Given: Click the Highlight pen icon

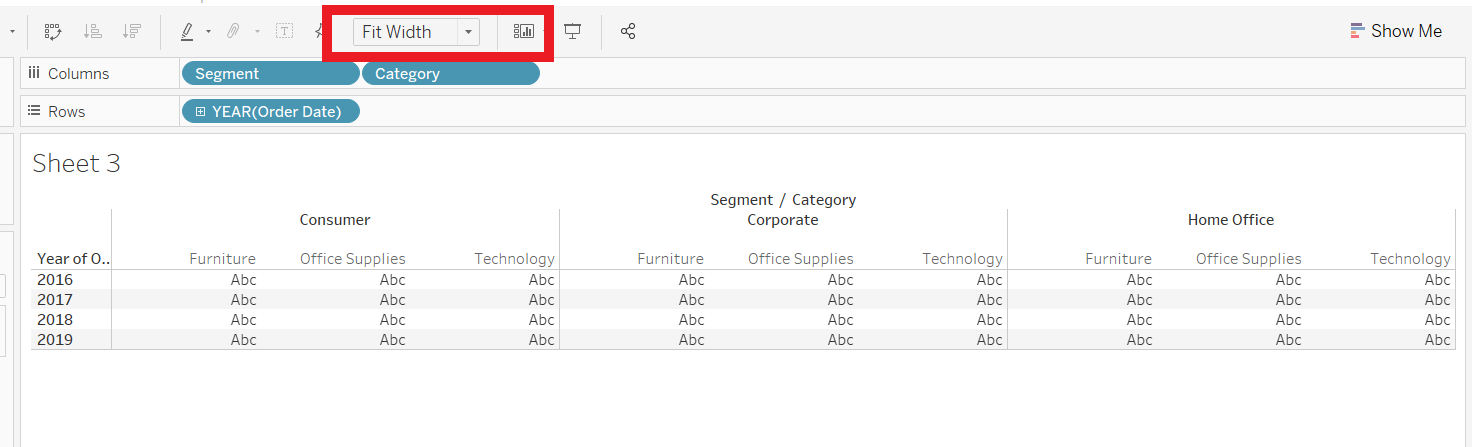Looking at the screenshot, I should click(x=187, y=31).
